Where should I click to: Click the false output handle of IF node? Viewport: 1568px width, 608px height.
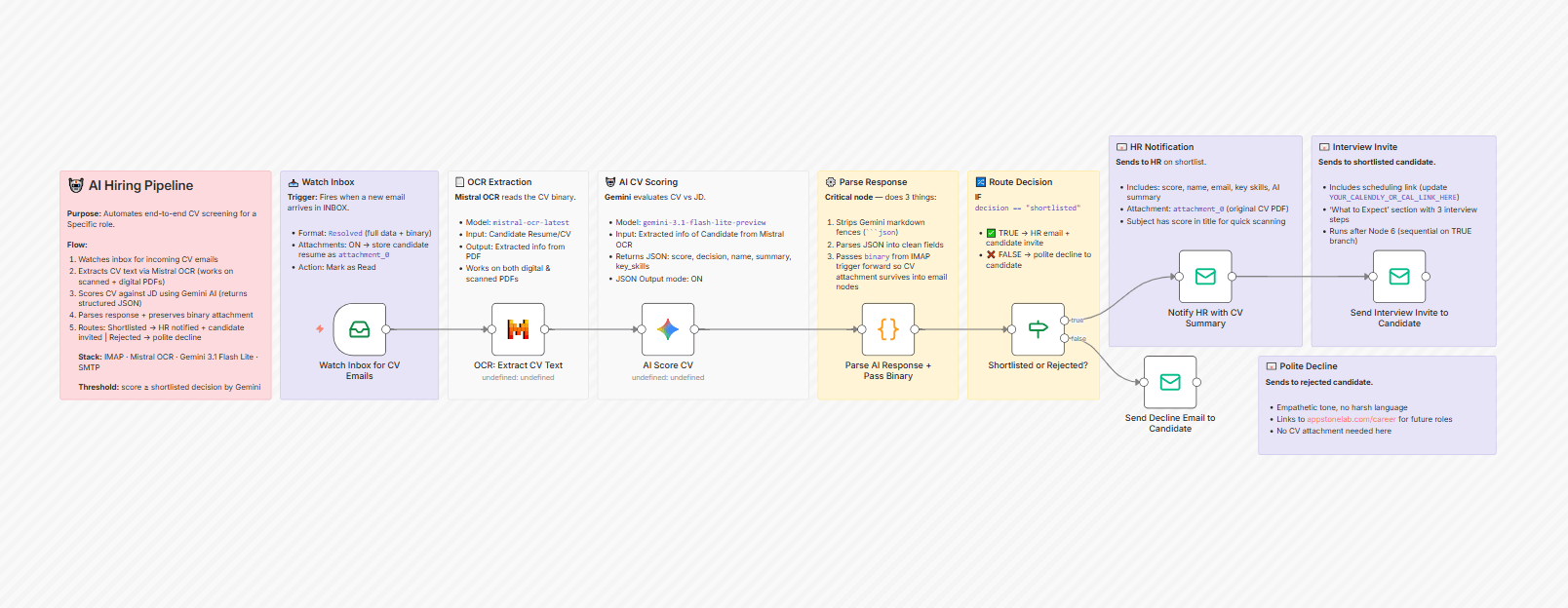(1065, 339)
